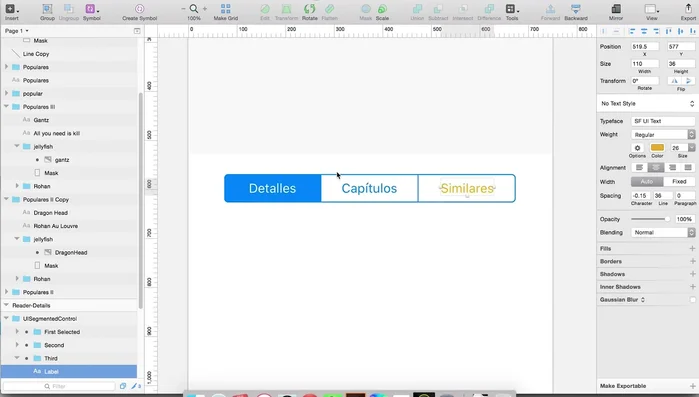
Task: Open the Symbol toolbar menu
Action: pos(91,9)
